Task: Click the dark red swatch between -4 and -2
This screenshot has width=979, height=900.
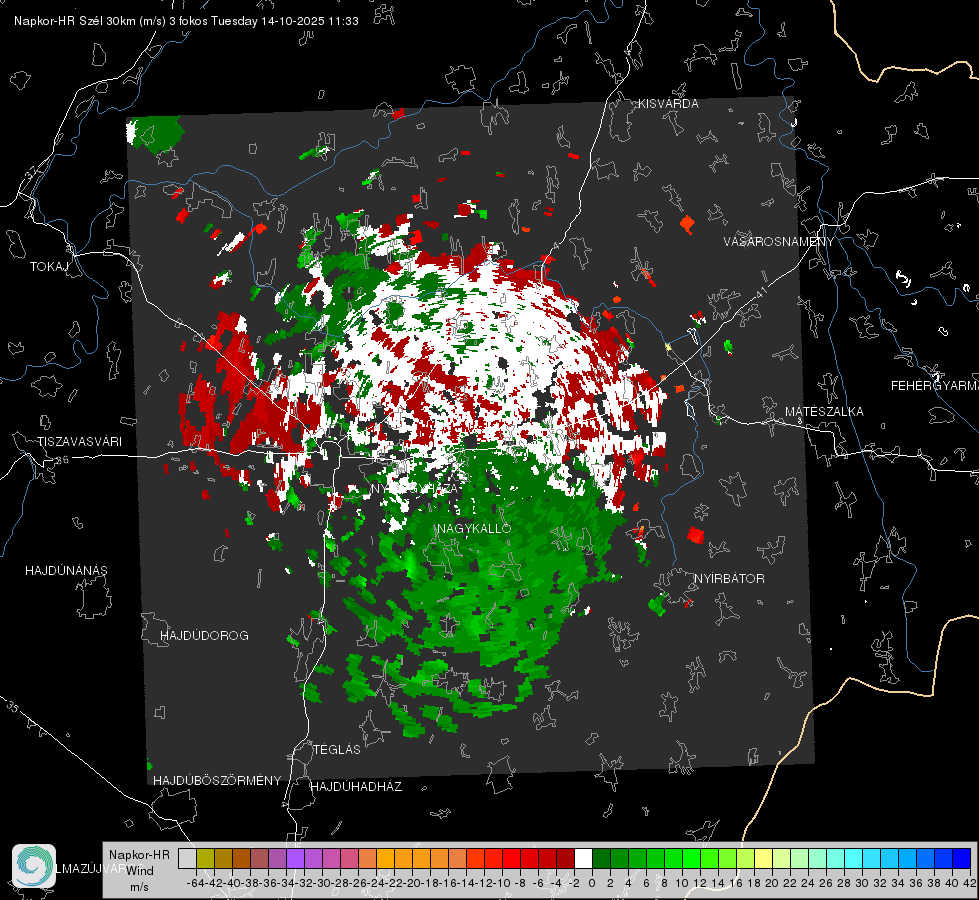Action: [565, 858]
